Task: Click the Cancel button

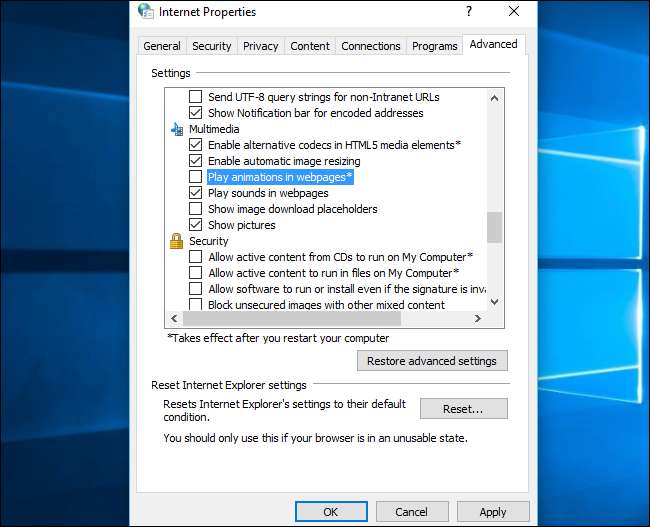Action: point(412,512)
